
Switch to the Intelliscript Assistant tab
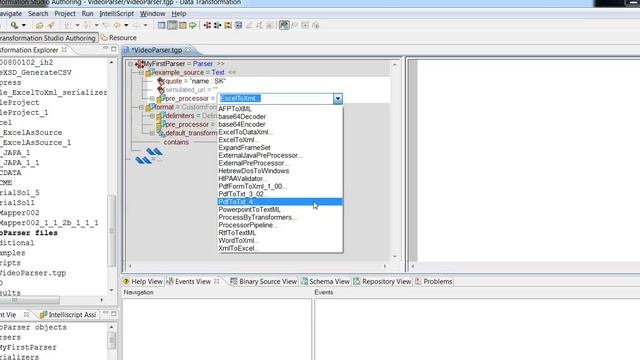(x=68, y=315)
